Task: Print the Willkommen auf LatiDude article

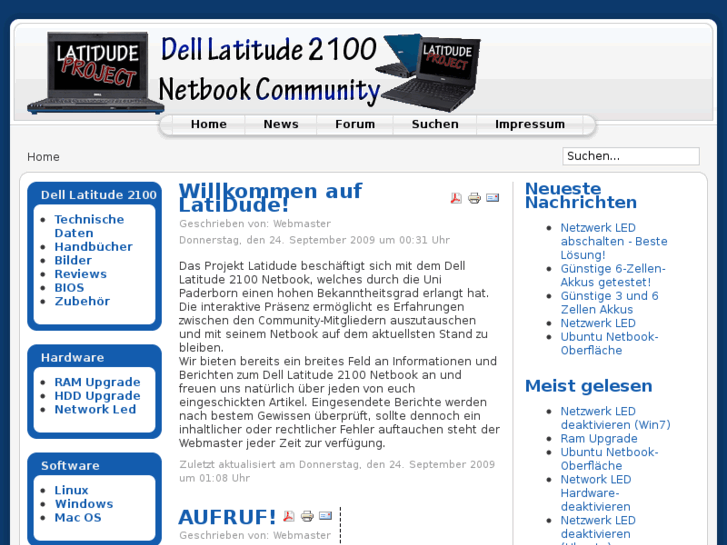Action: (474, 198)
